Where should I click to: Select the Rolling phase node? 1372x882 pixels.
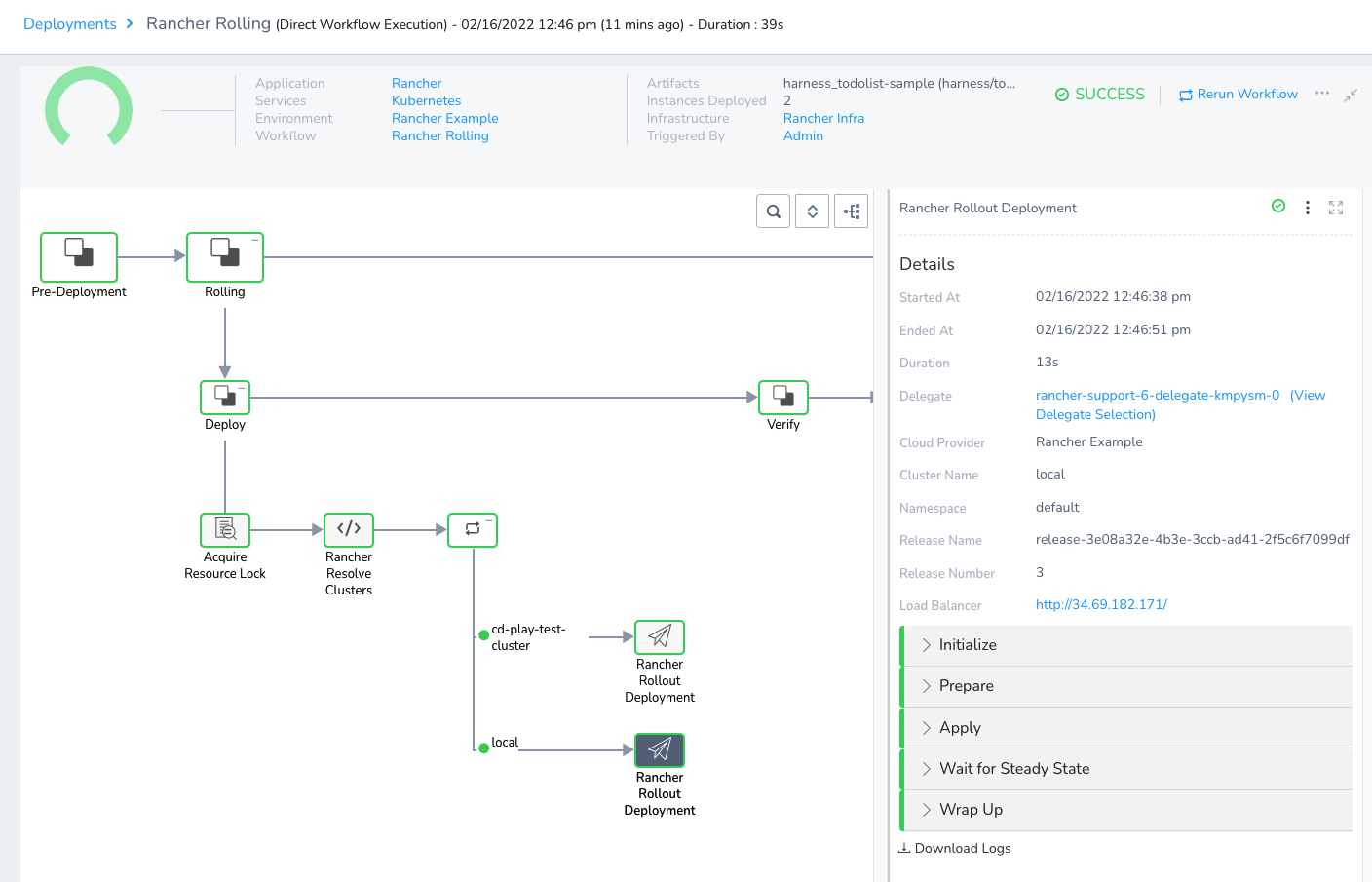[225, 257]
